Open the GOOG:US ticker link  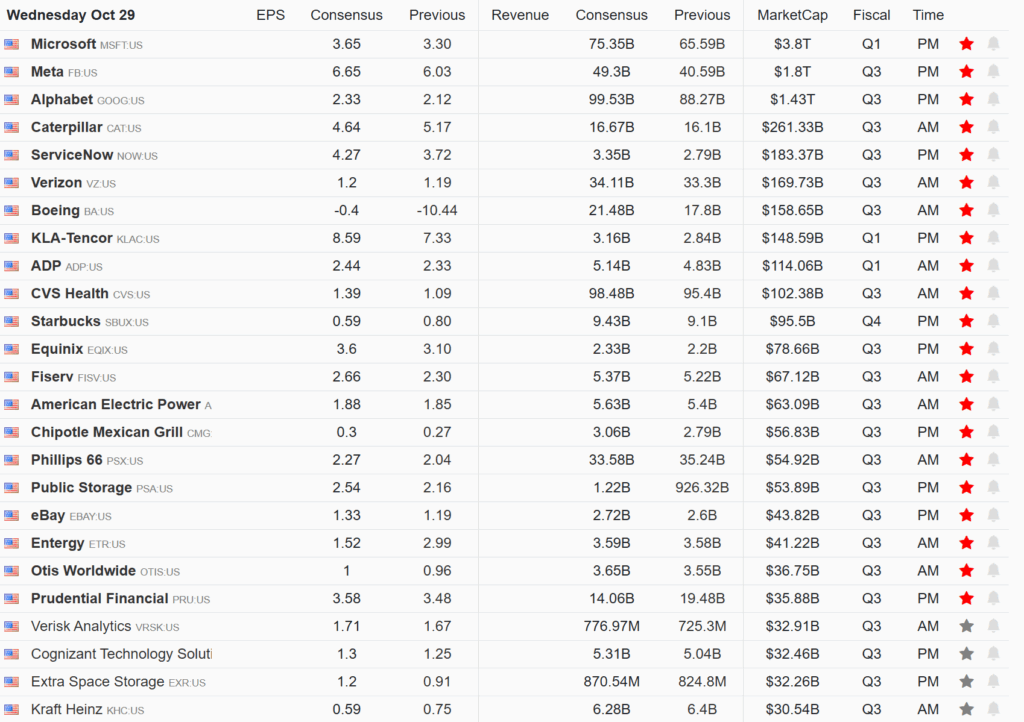(x=124, y=100)
